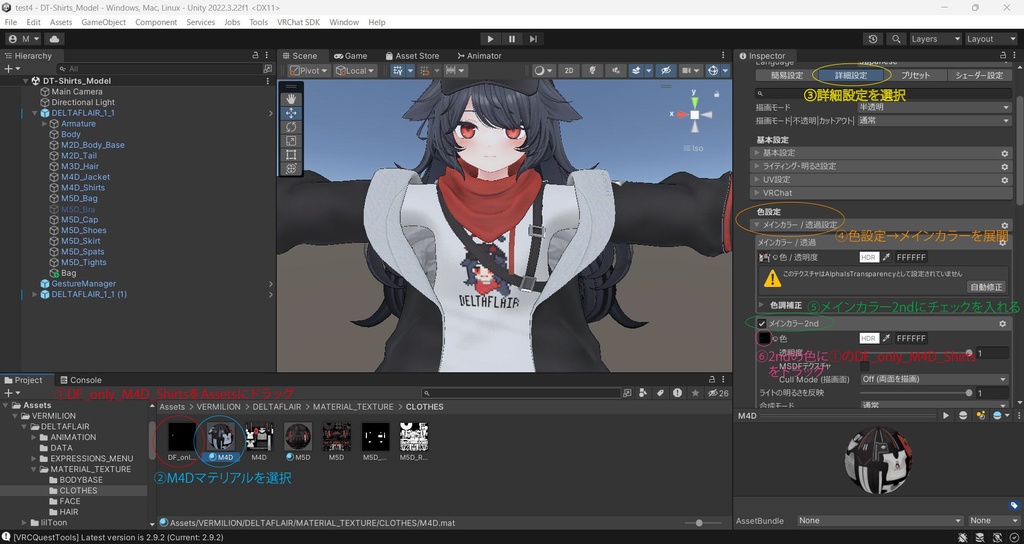The width and height of the screenshot is (1024, 544).
Task: Toggle 2D view mode in Scene
Action: click(569, 71)
